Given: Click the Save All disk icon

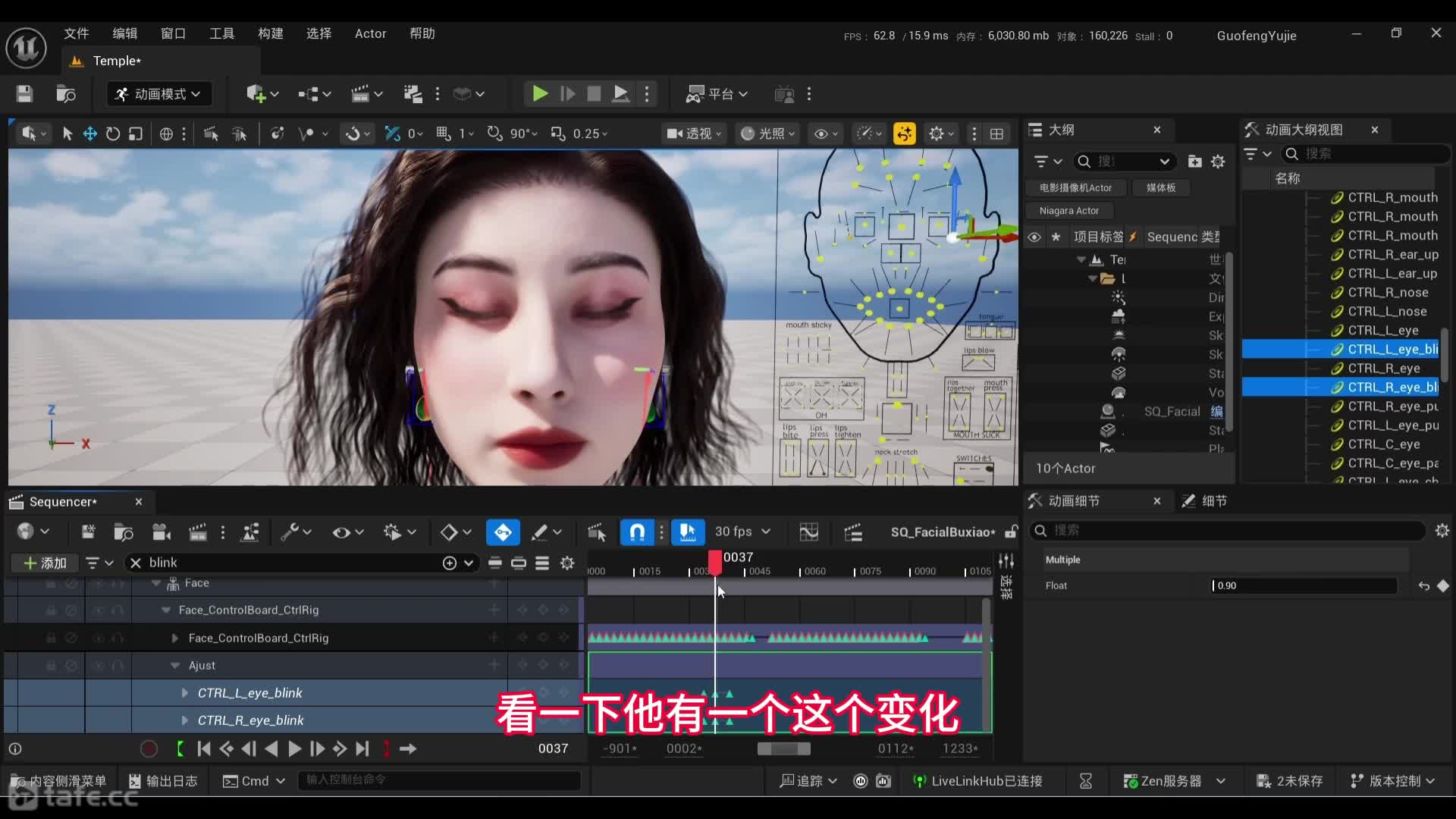Looking at the screenshot, I should pyautogui.click(x=24, y=93).
